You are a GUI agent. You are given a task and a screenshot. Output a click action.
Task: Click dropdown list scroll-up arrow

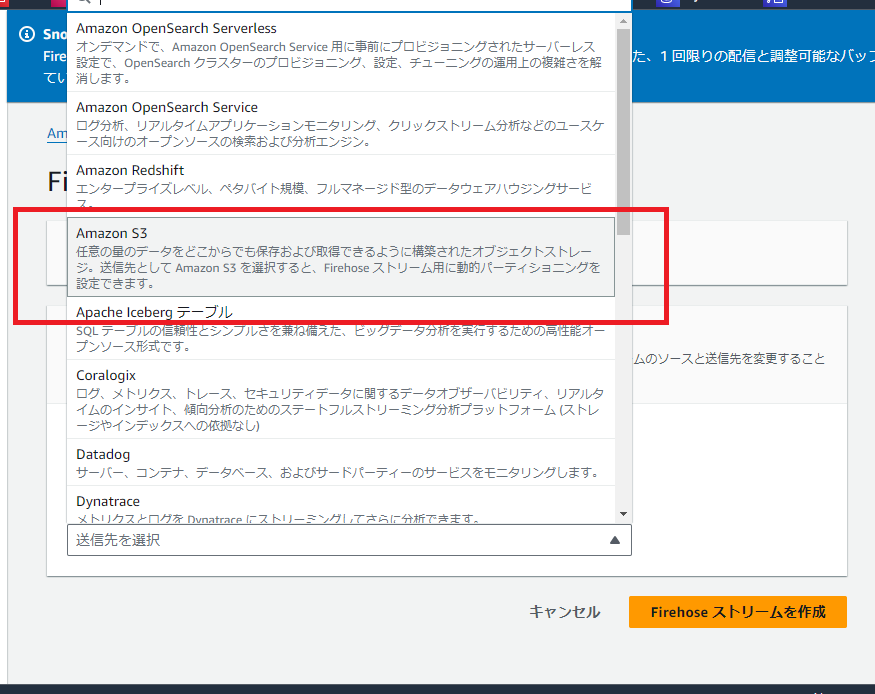pyautogui.click(x=623, y=21)
